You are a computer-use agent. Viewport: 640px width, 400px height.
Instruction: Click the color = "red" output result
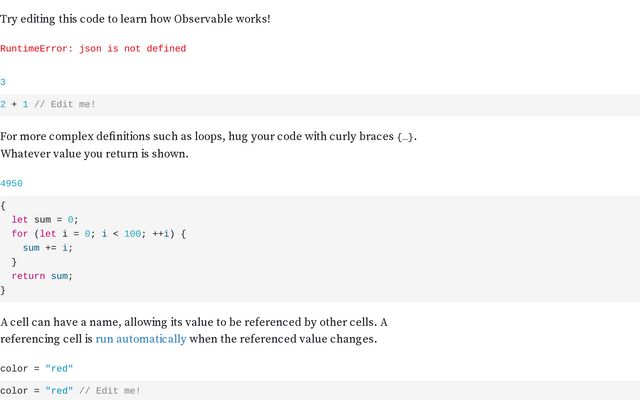click(36, 369)
